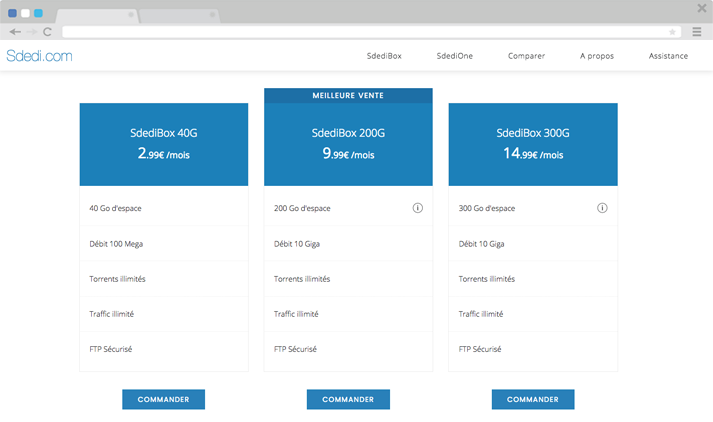
Task: Click the Sdedi.com logo
Action: (x=40, y=56)
